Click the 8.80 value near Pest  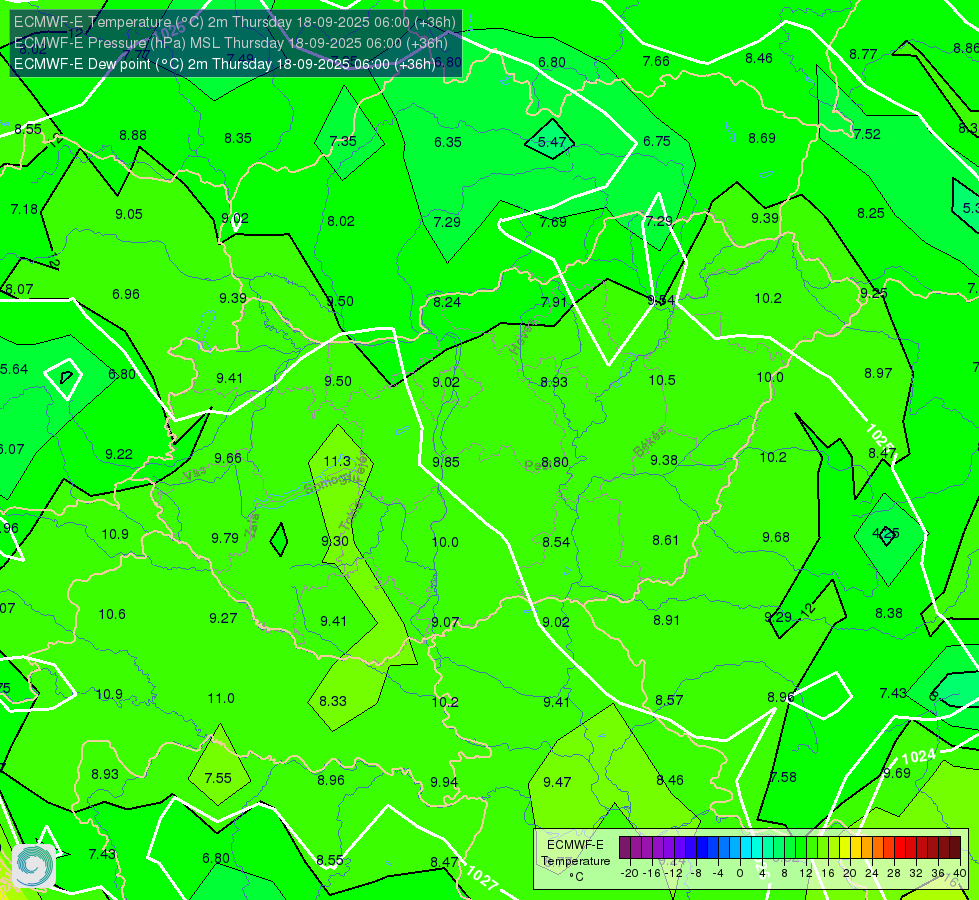point(554,462)
